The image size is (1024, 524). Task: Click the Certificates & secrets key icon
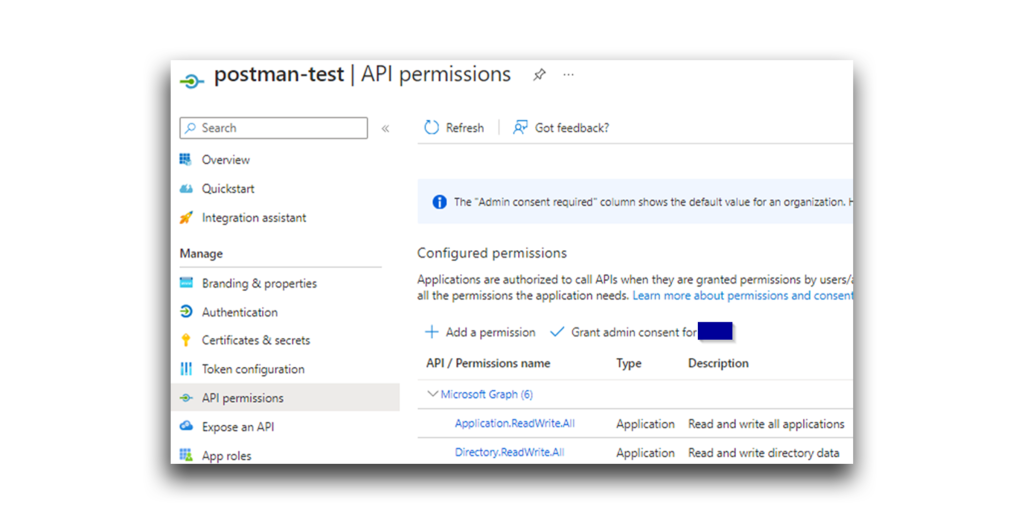(186, 340)
